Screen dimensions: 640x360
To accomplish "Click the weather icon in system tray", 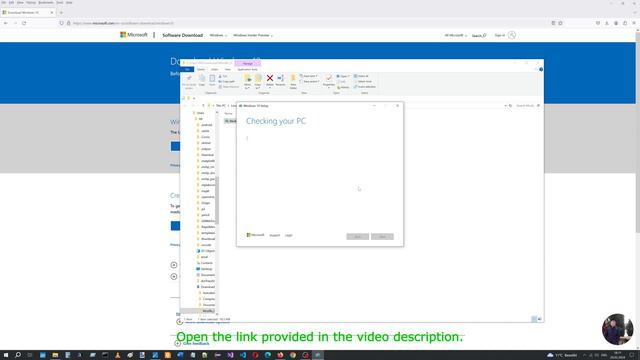I will pos(550,355).
